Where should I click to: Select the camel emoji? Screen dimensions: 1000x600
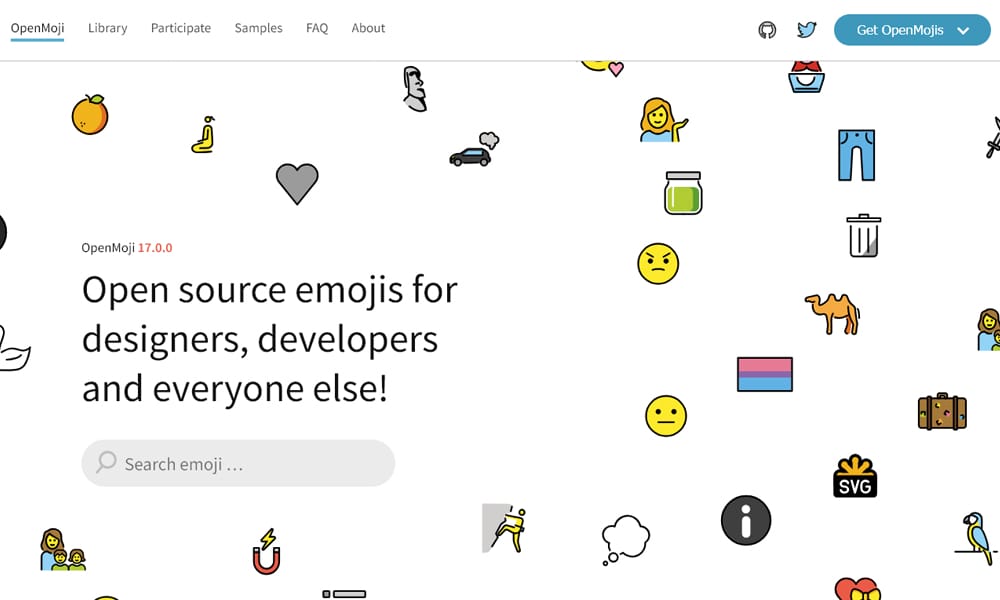pyautogui.click(x=832, y=313)
